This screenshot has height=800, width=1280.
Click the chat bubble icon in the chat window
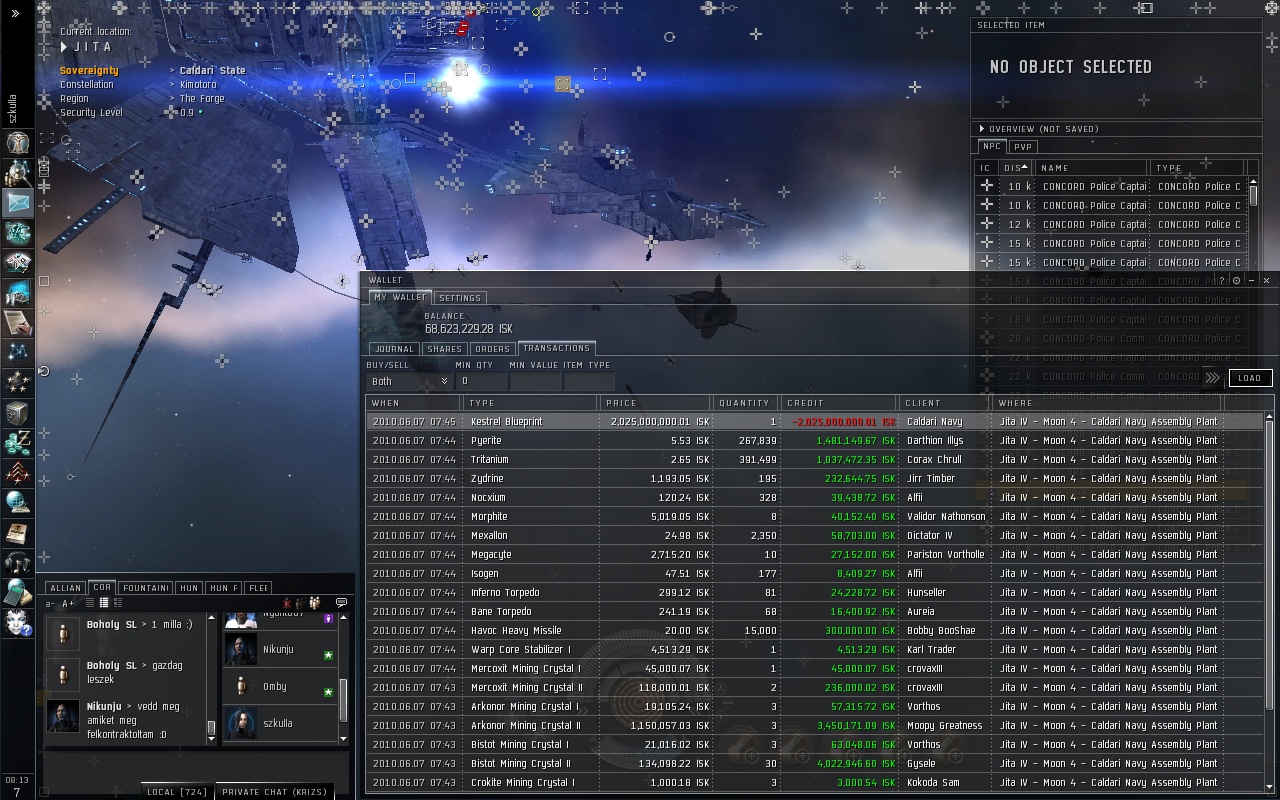click(341, 603)
